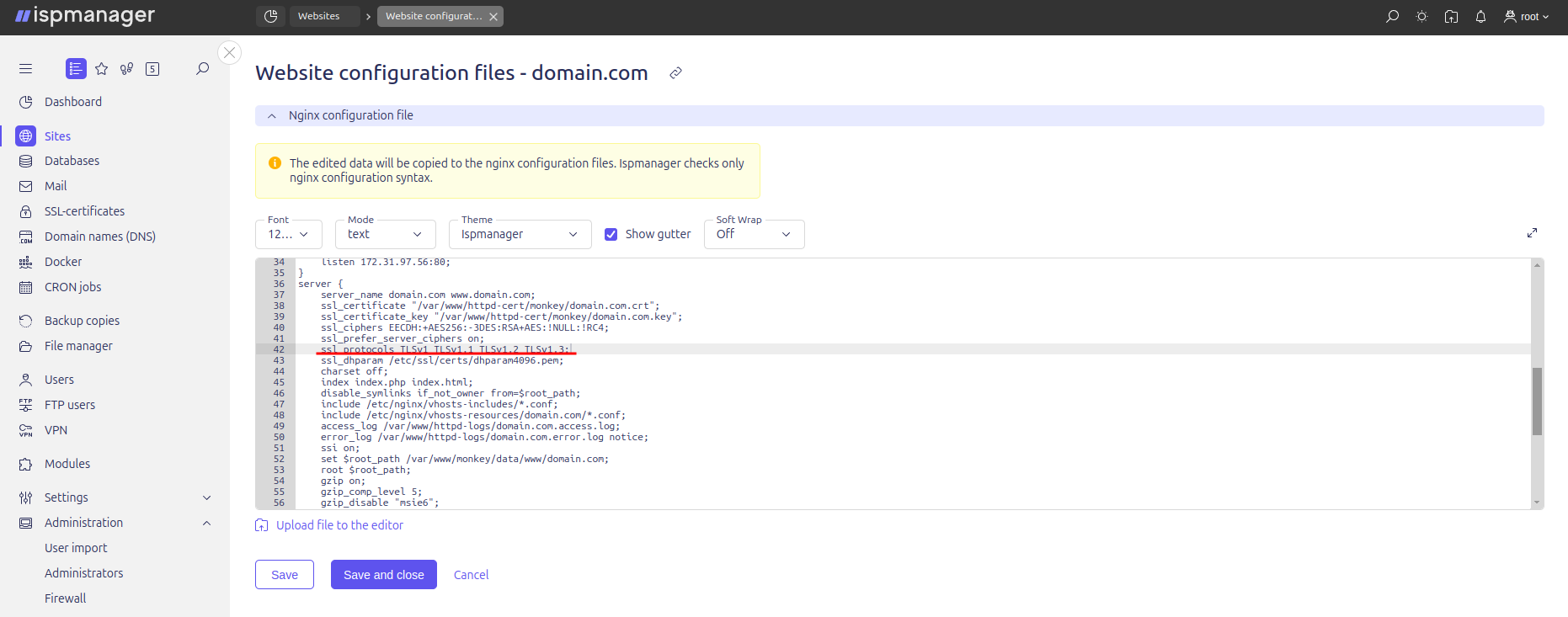This screenshot has width=1568, height=617.
Task: Open the Theme dropdown
Action: pos(520,234)
